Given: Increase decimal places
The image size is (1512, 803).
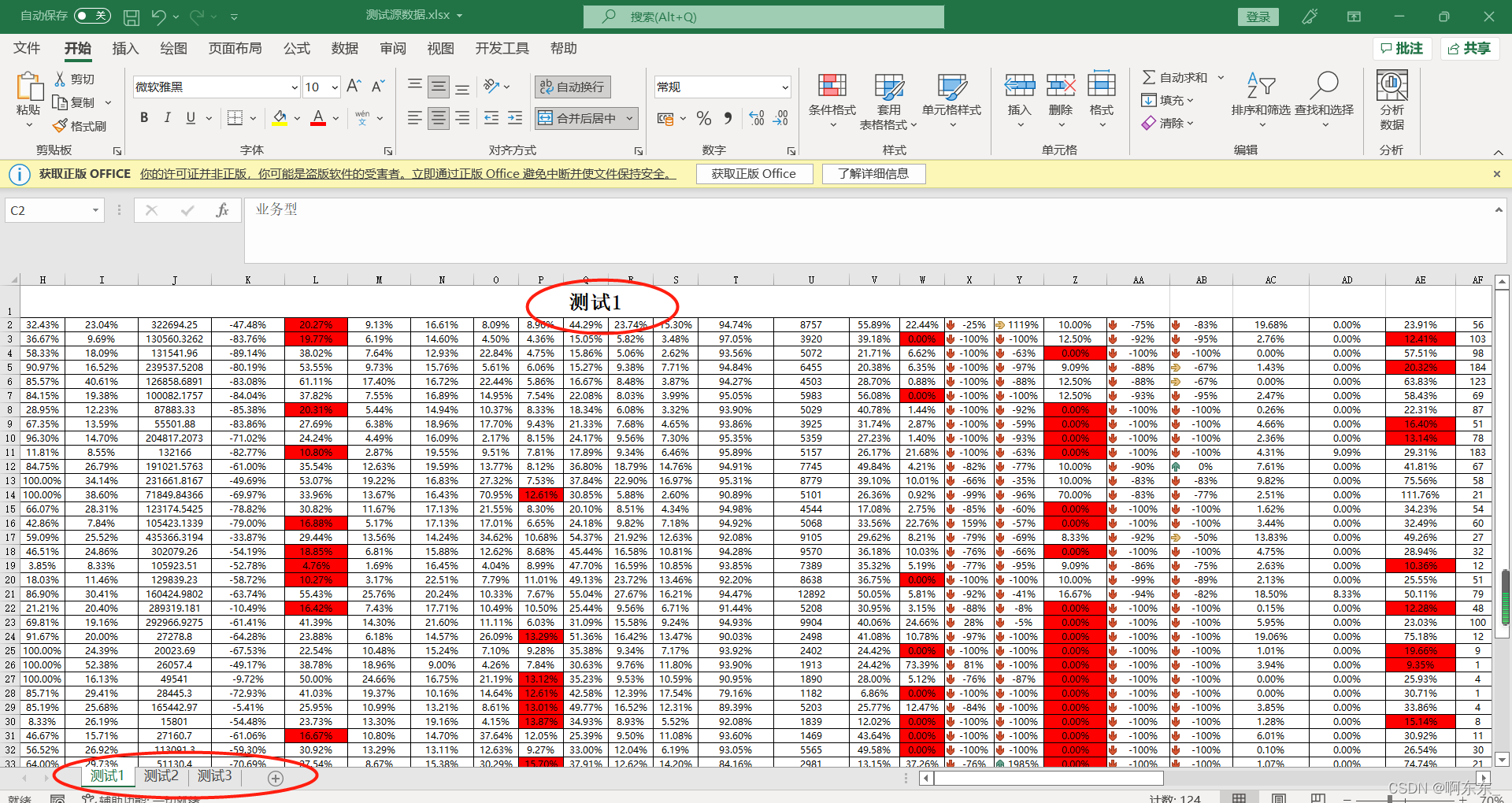Looking at the screenshot, I should [x=757, y=119].
